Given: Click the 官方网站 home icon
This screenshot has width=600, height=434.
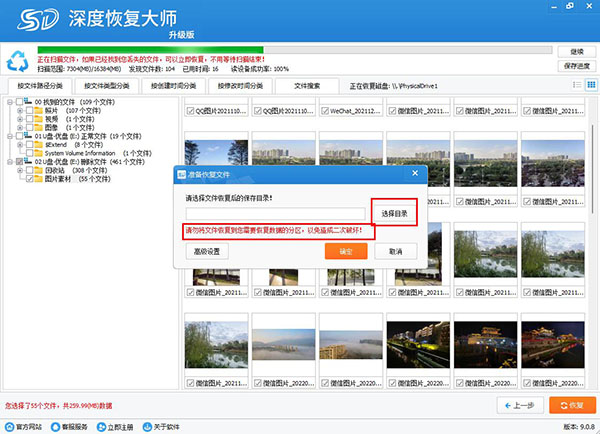Looking at the screenshot, I should 8,426.
